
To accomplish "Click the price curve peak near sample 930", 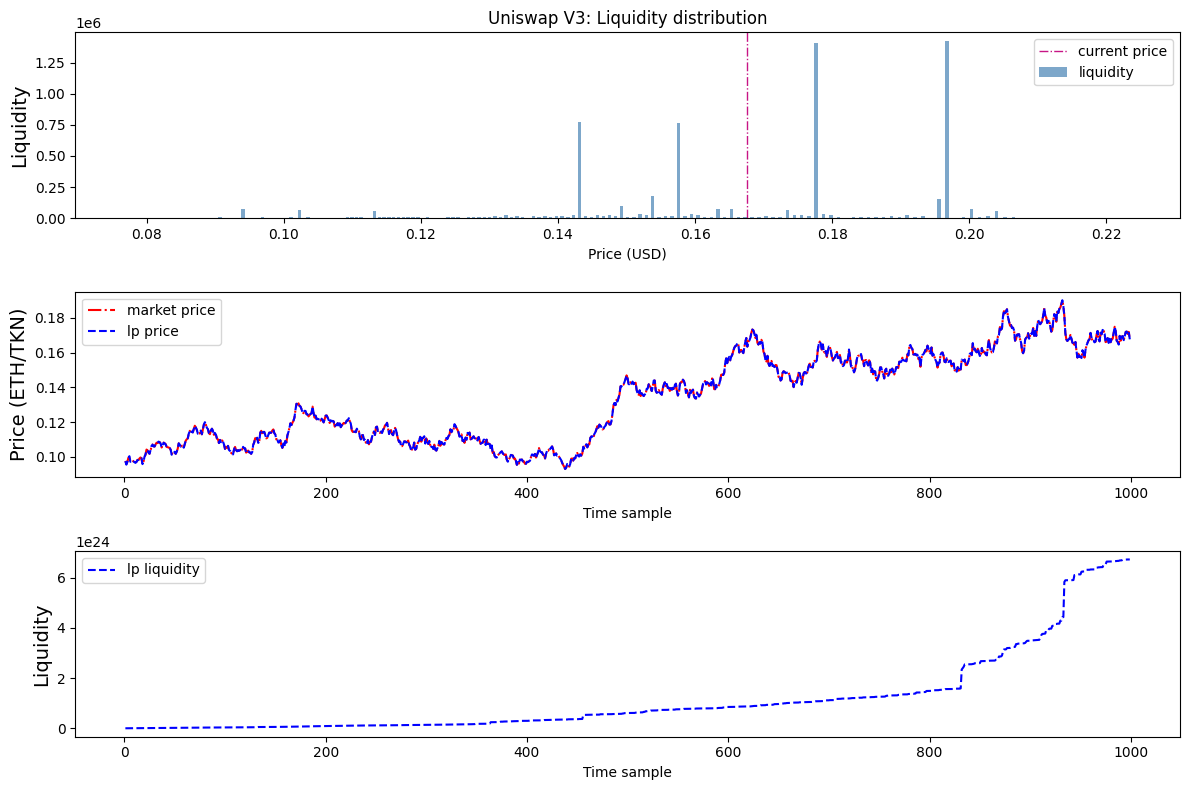I will (x=1062, y=302).
